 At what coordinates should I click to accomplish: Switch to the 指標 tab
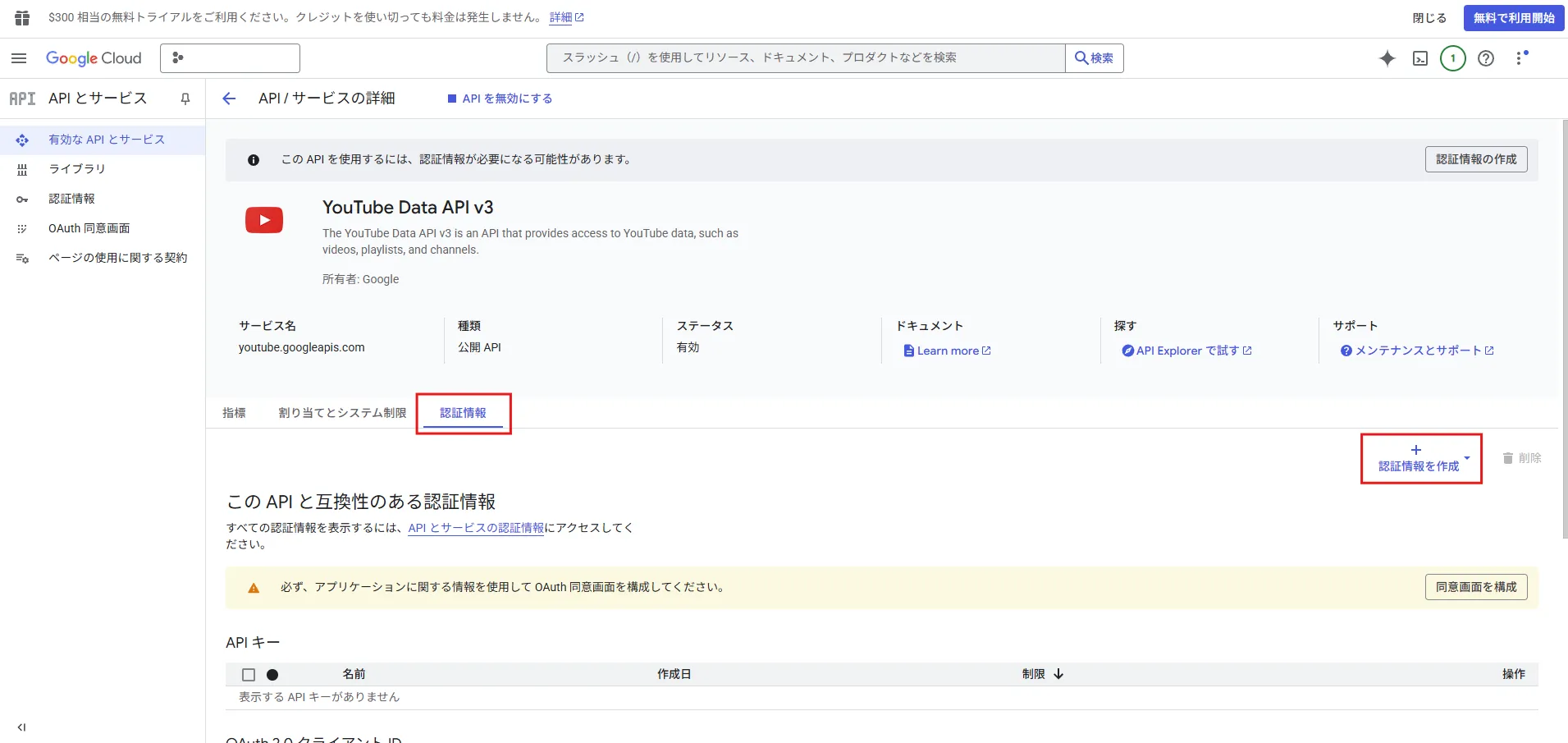pyautogui.click(x=234, y=413)
